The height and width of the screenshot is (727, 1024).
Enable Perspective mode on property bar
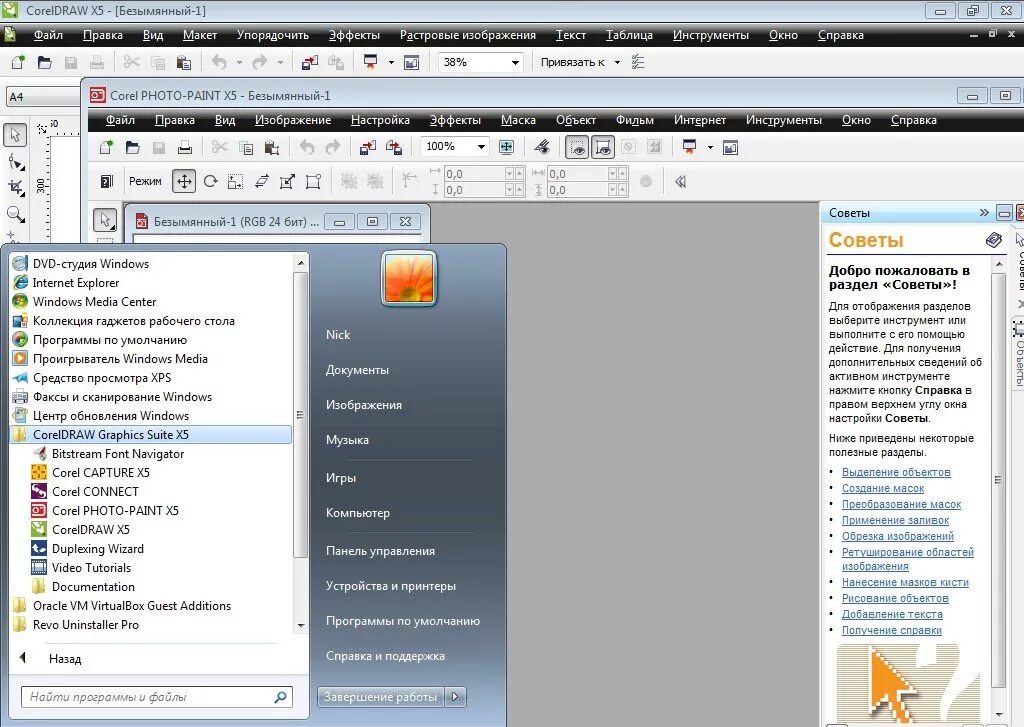313,182
